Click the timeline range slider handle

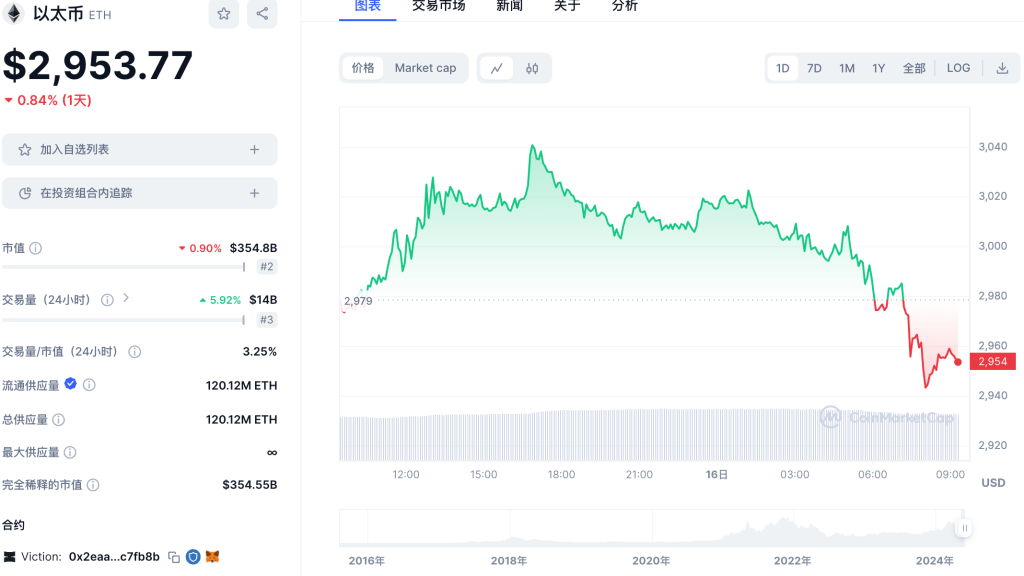[x=965, y=527]
